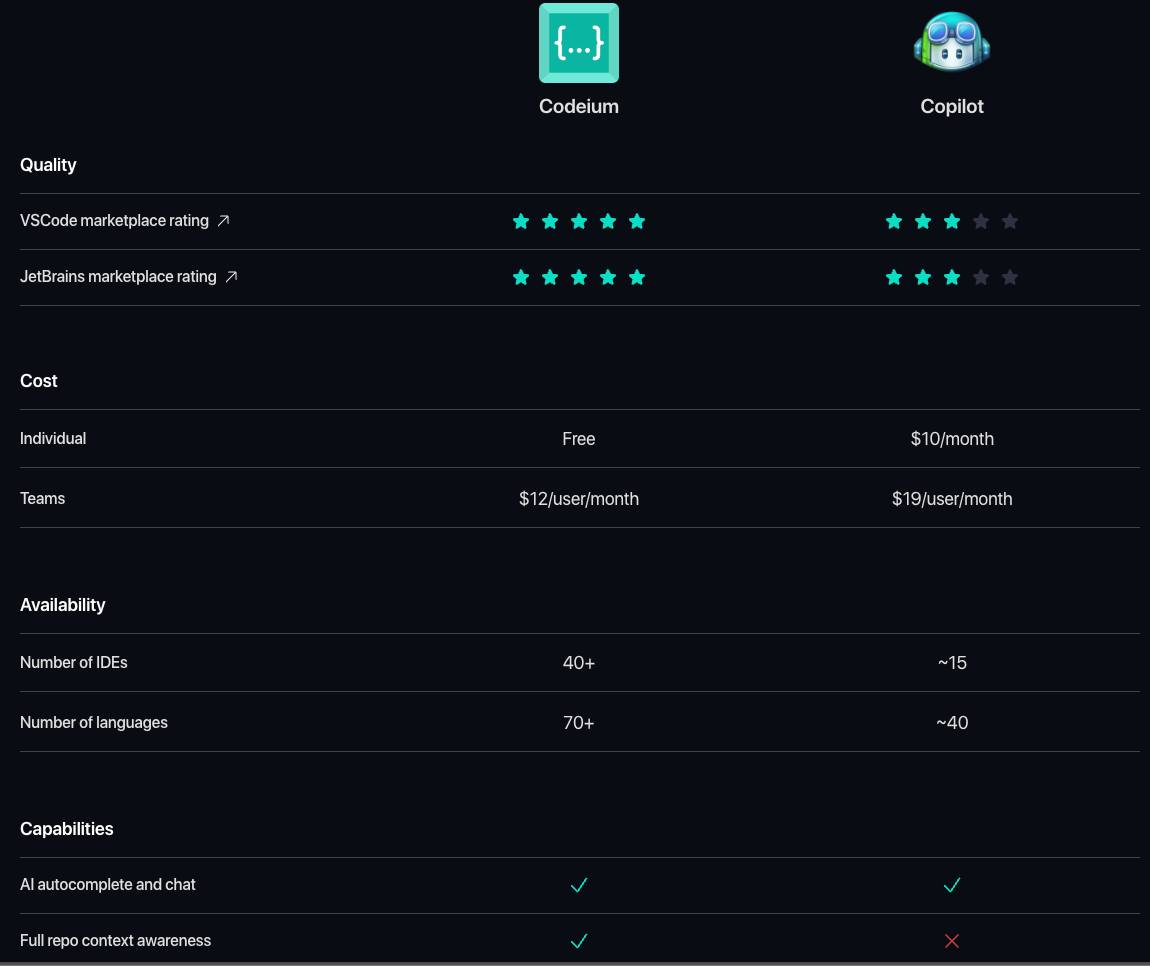Click the '~40' languages value
Screen dimensions: 1150x966
pos(951,723)
